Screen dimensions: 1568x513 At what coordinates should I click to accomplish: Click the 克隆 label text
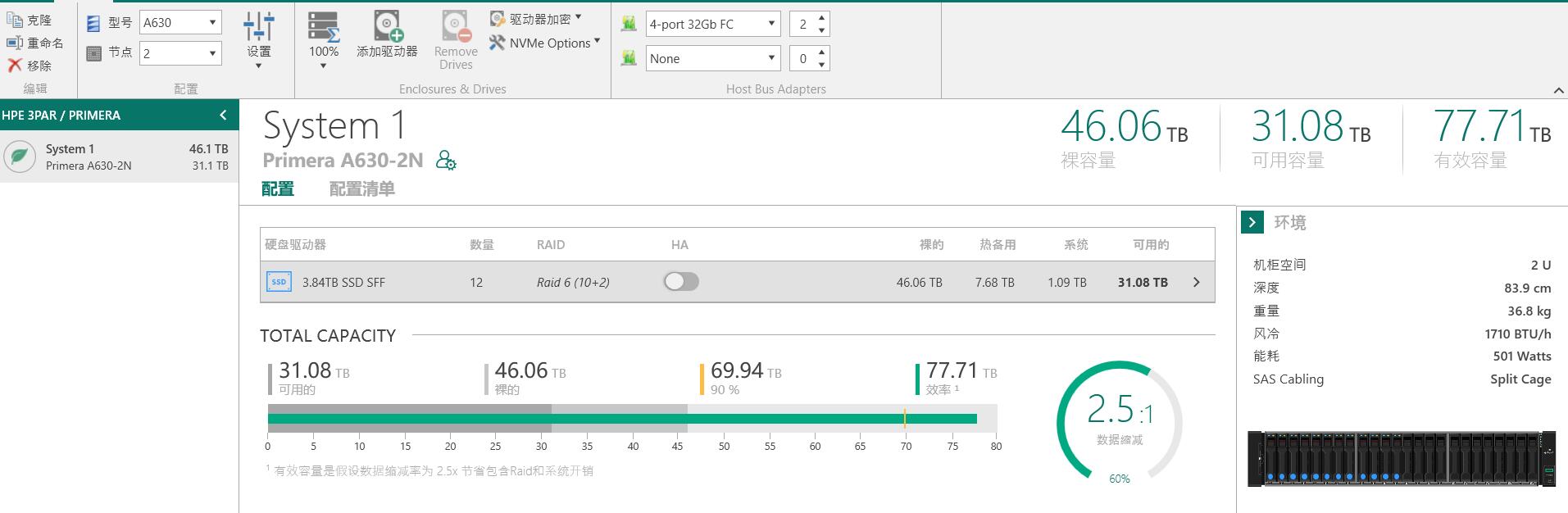click(x=39, y=20)
